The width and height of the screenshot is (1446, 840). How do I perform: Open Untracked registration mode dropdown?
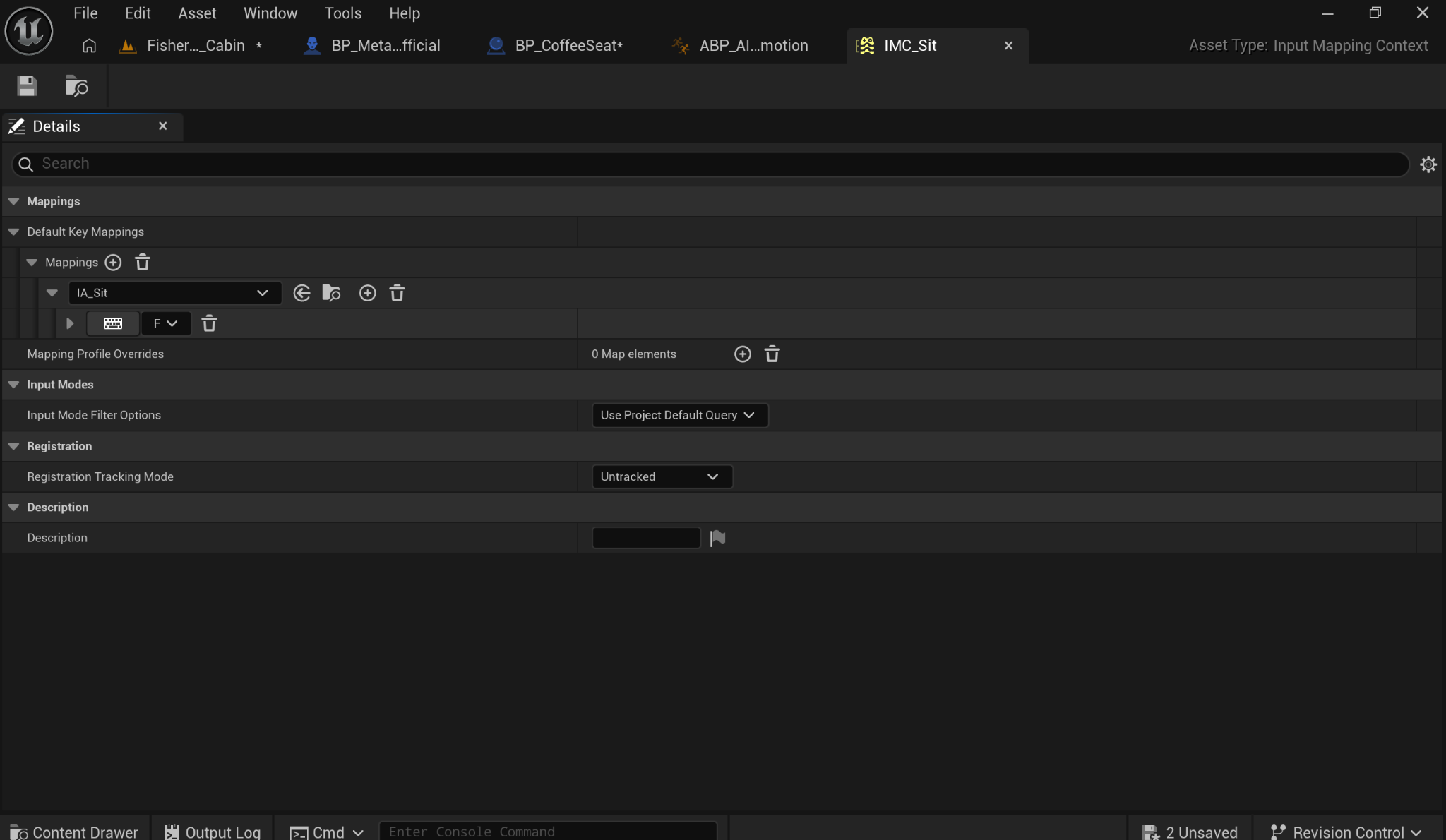[x=662, y=476]
